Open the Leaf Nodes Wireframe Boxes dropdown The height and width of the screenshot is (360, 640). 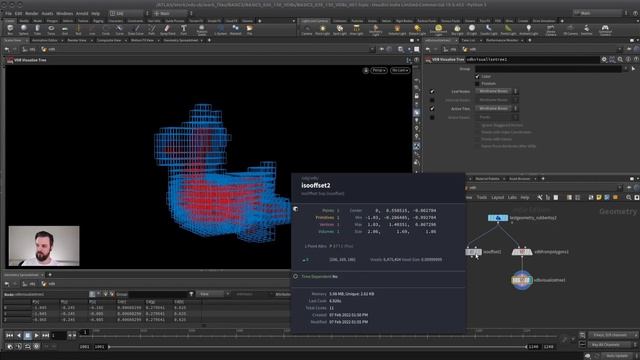coord(497,91)
